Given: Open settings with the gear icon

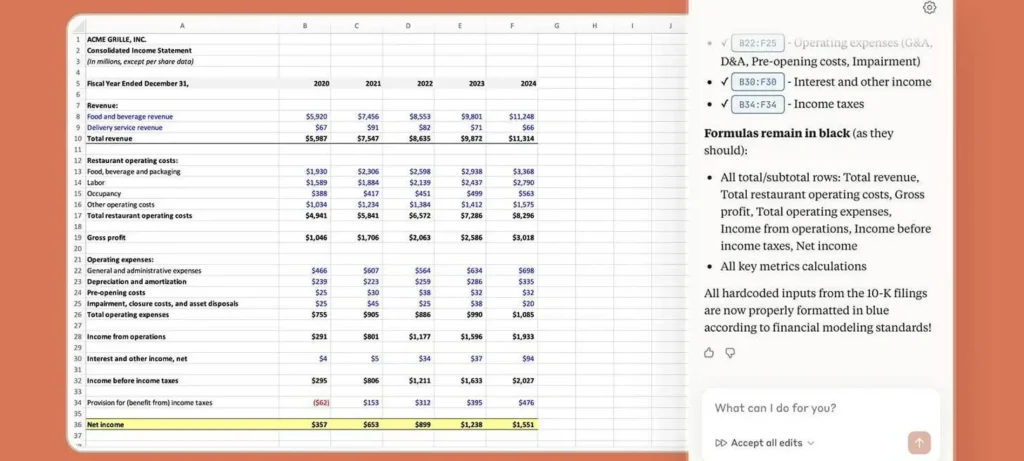Looking at the screenshot, I should pyautogui.click(x=929, y=8).
